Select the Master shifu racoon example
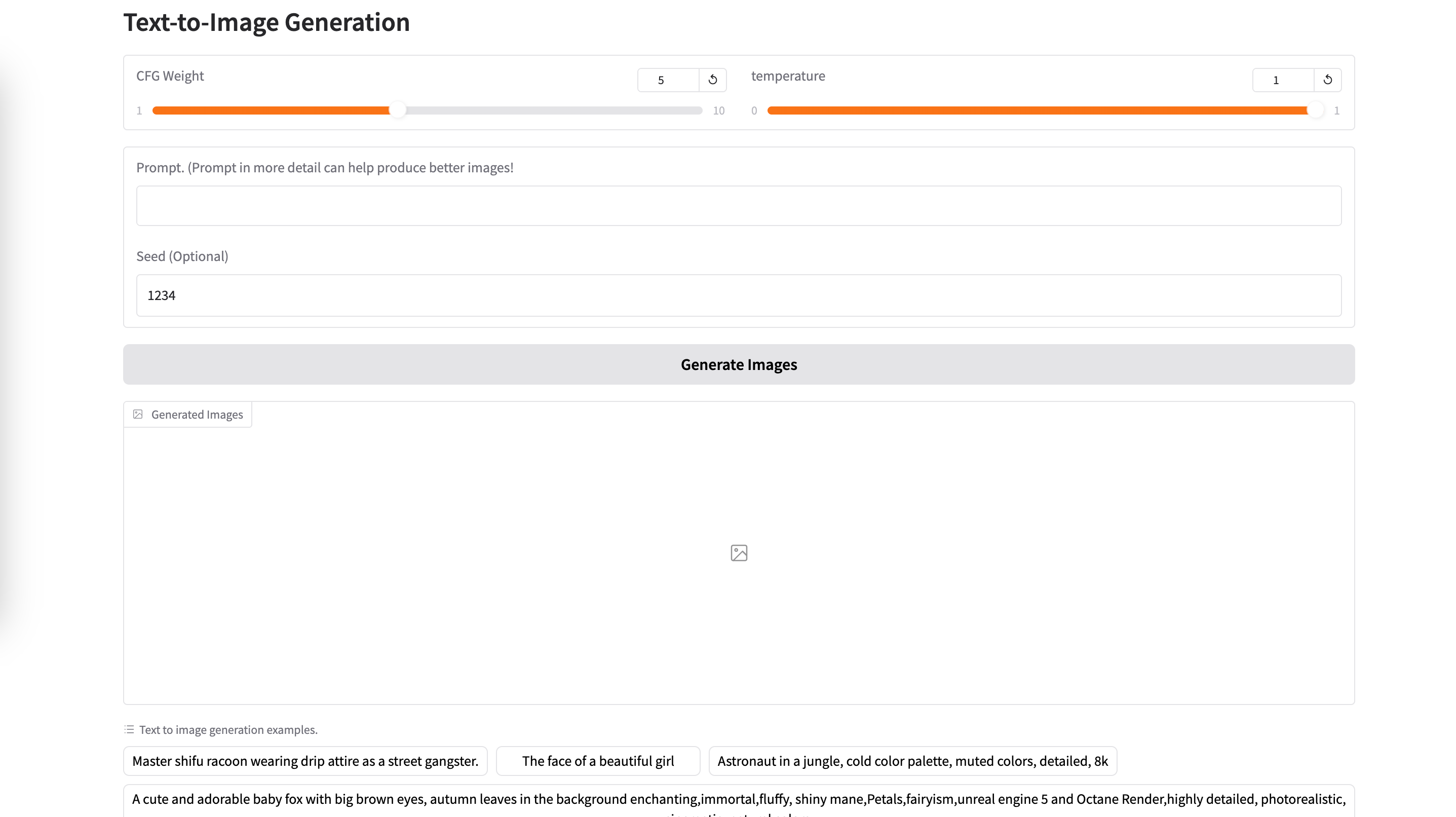 coord(305,761)
